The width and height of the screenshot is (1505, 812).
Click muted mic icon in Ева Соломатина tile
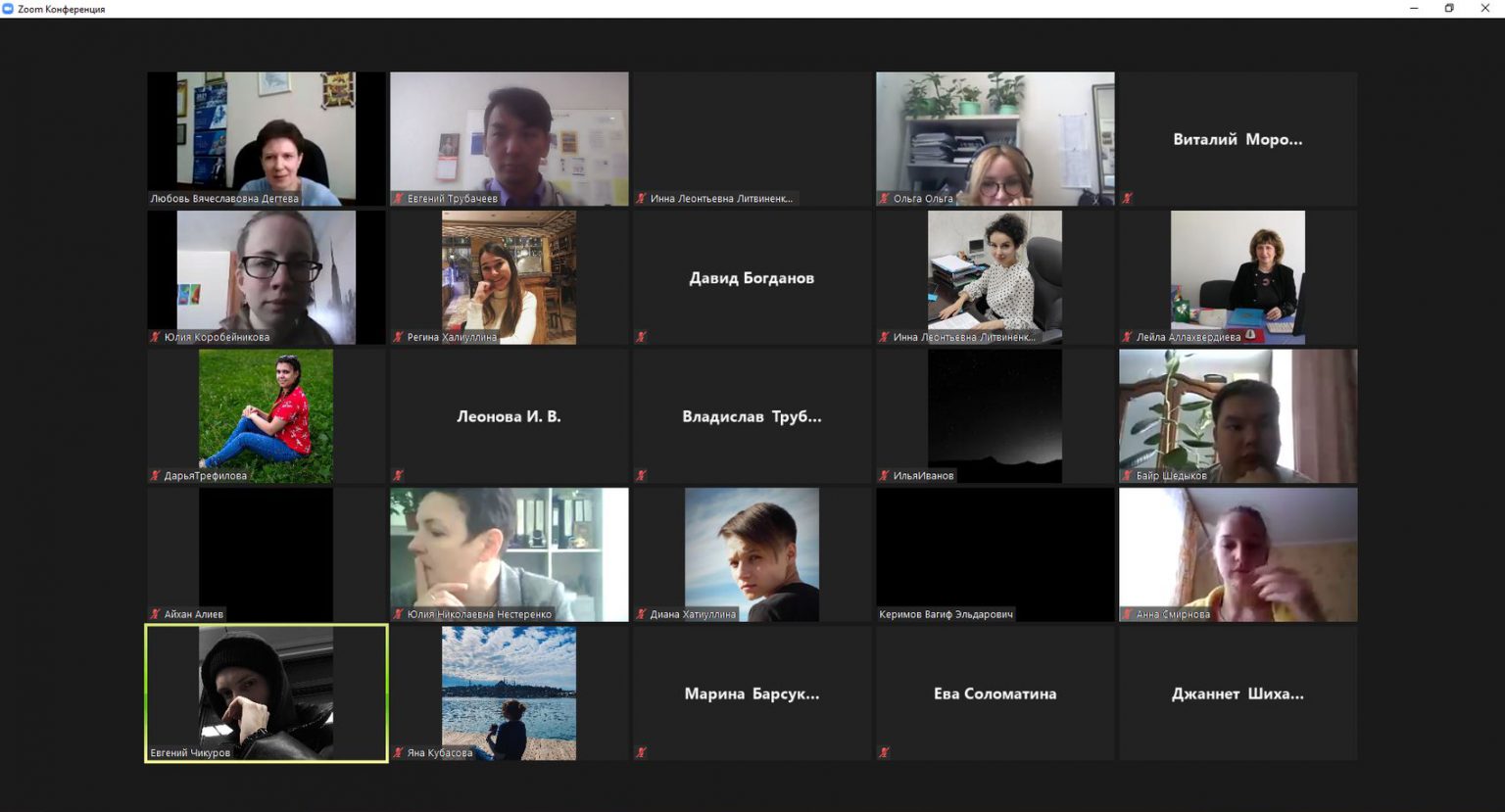click(x=884, y=753)
